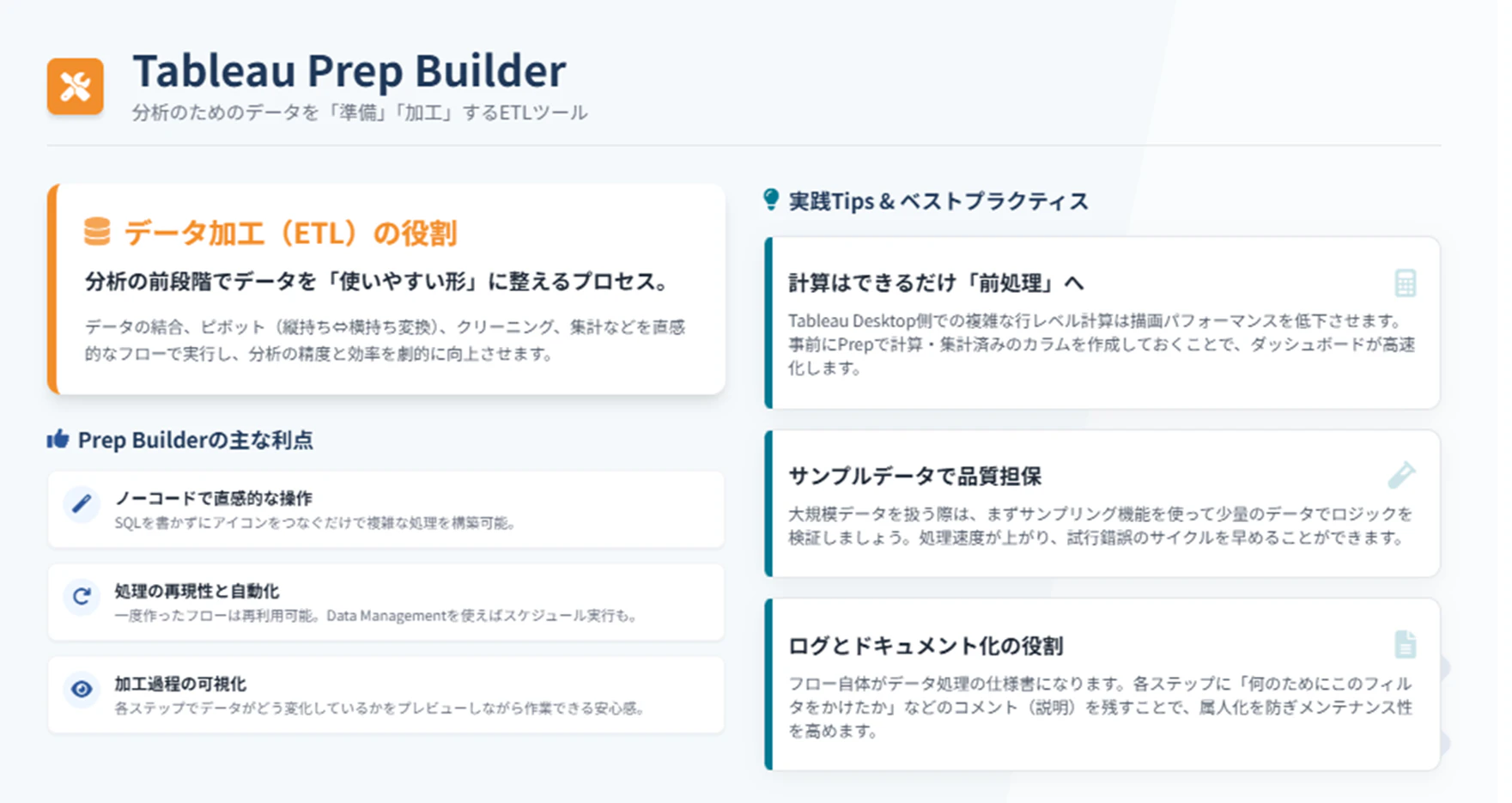1512x803 pixels.
Task: Click the description starting SQLを書かずにアイコンをつなぐだけで
Action: pos(315,523)
